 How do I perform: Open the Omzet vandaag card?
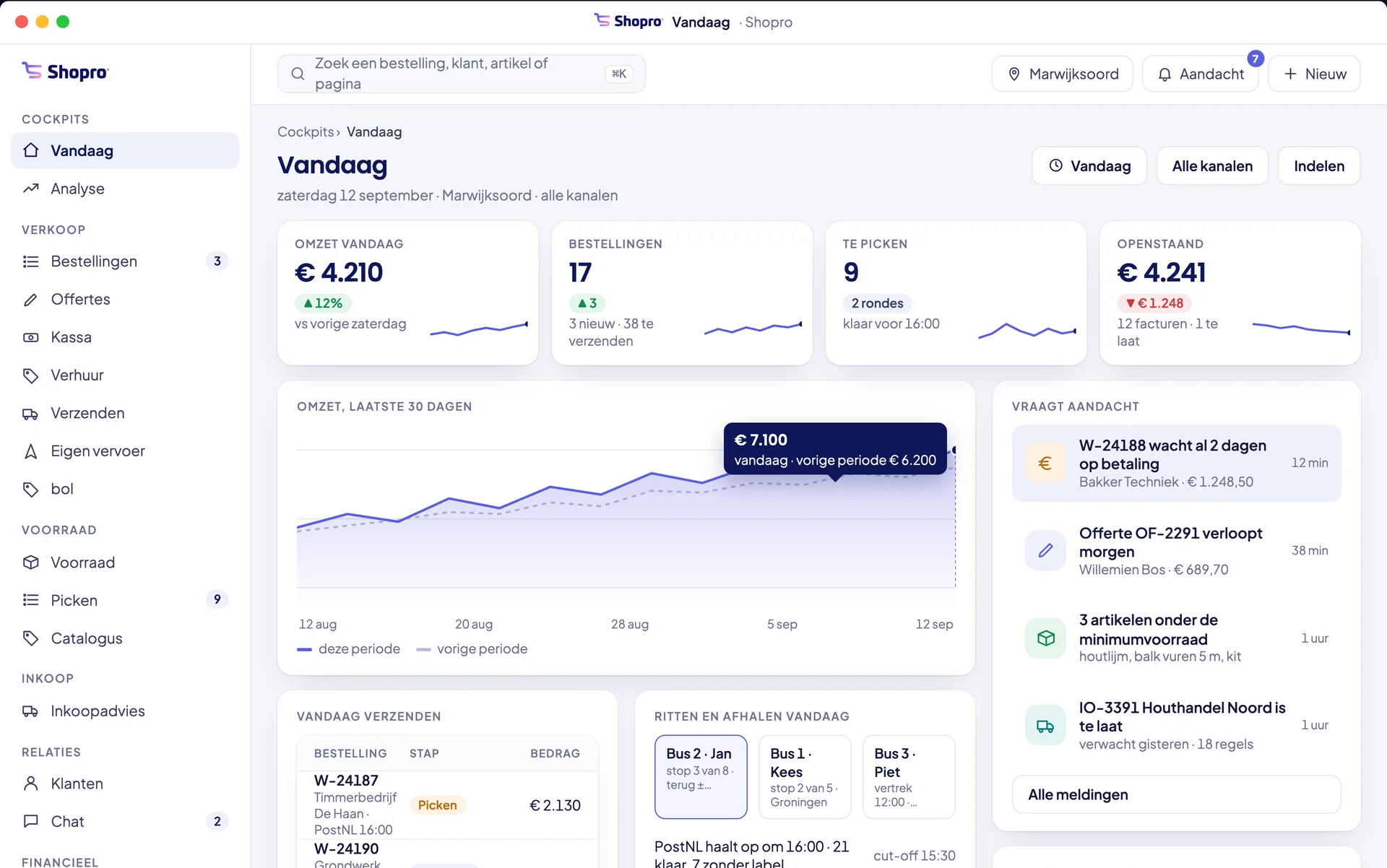pyautogui.click(x=407, y=293)
